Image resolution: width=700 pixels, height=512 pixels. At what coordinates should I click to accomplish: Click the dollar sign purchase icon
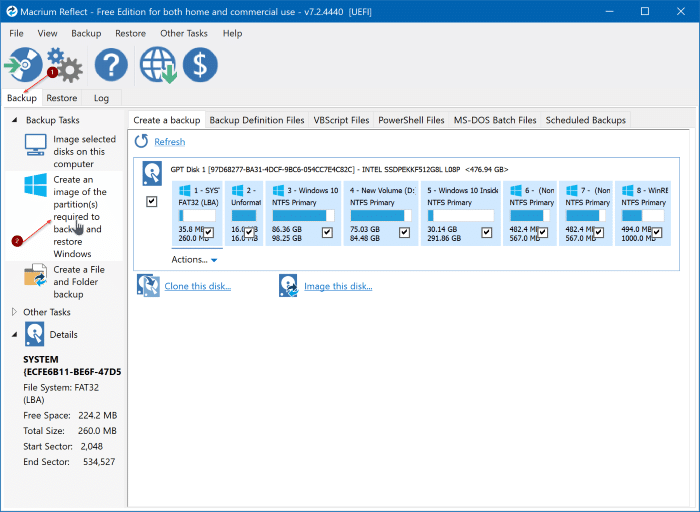[x=200, y=65]
